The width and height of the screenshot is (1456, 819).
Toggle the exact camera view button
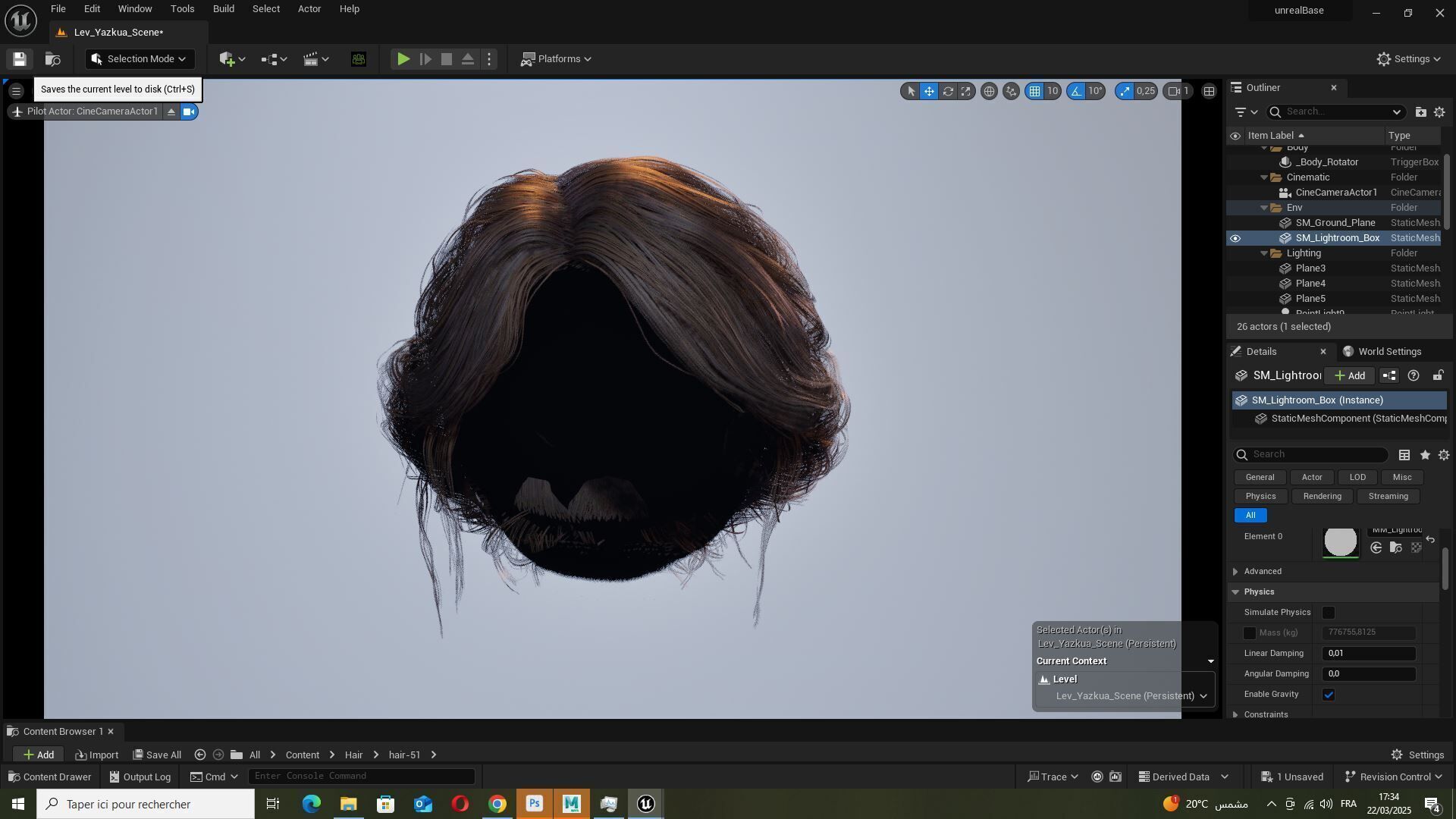(189, 112)
